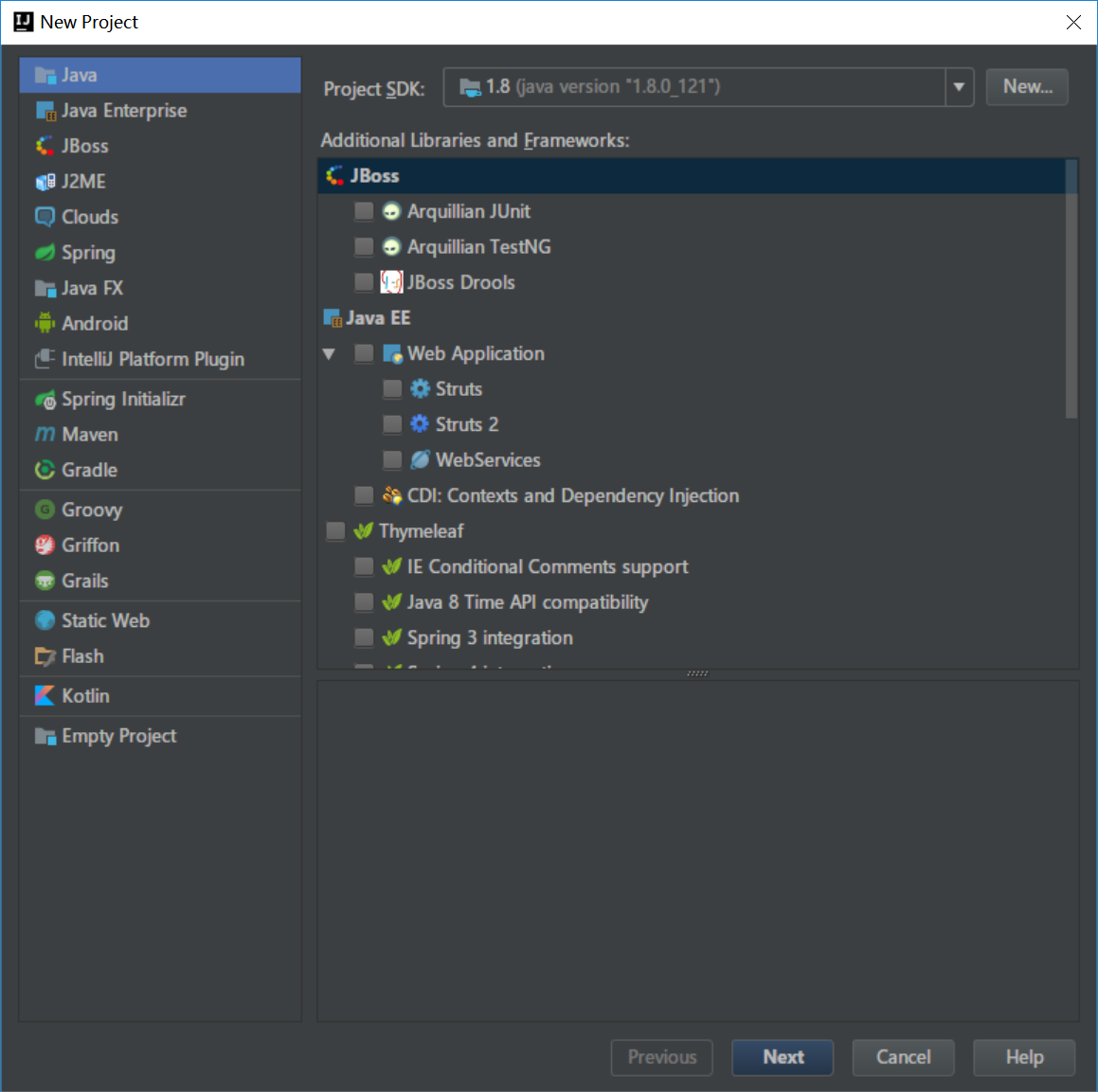Click the Android robot icon

[x=45, y=323]
